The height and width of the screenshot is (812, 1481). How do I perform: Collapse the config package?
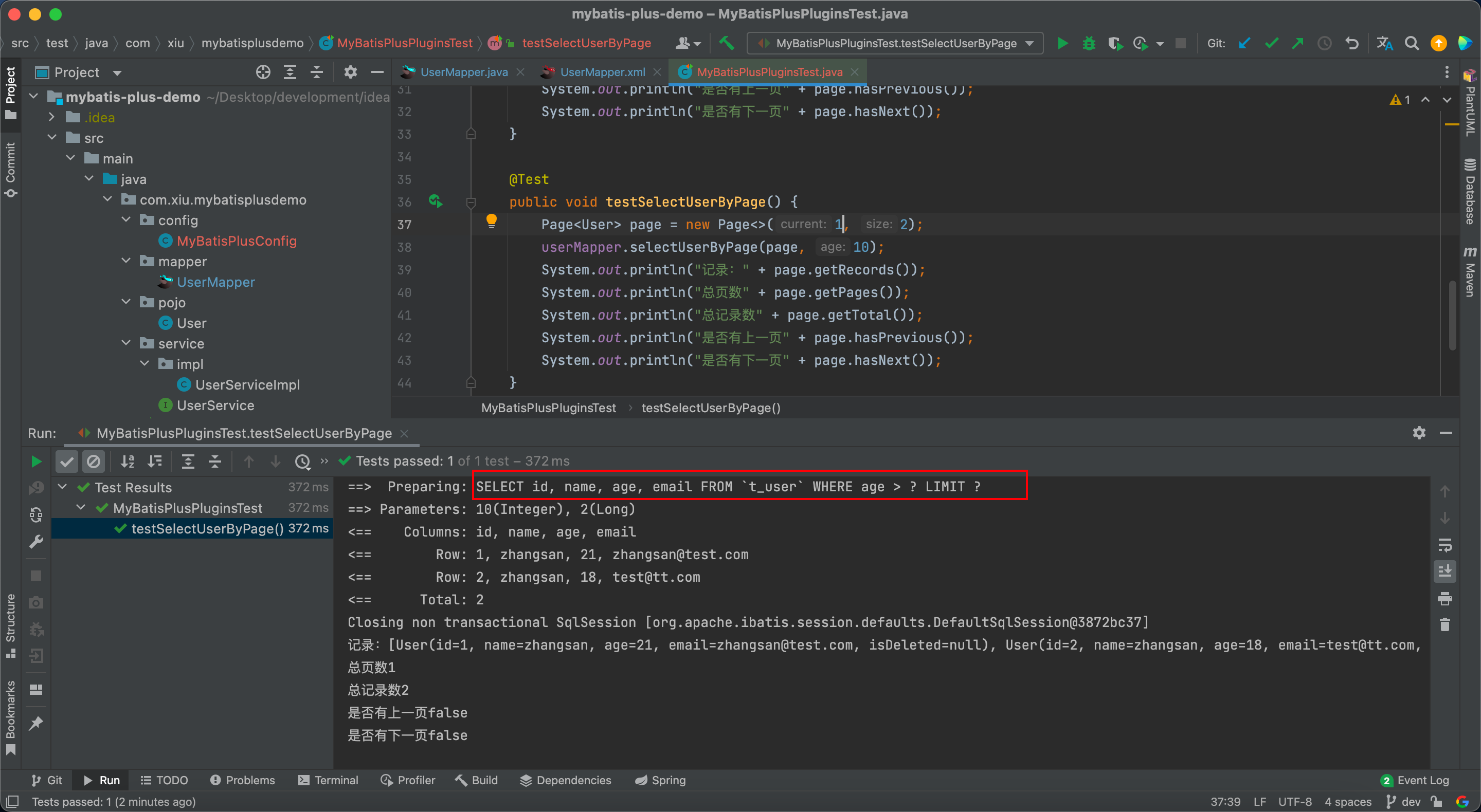coord(126,220)
